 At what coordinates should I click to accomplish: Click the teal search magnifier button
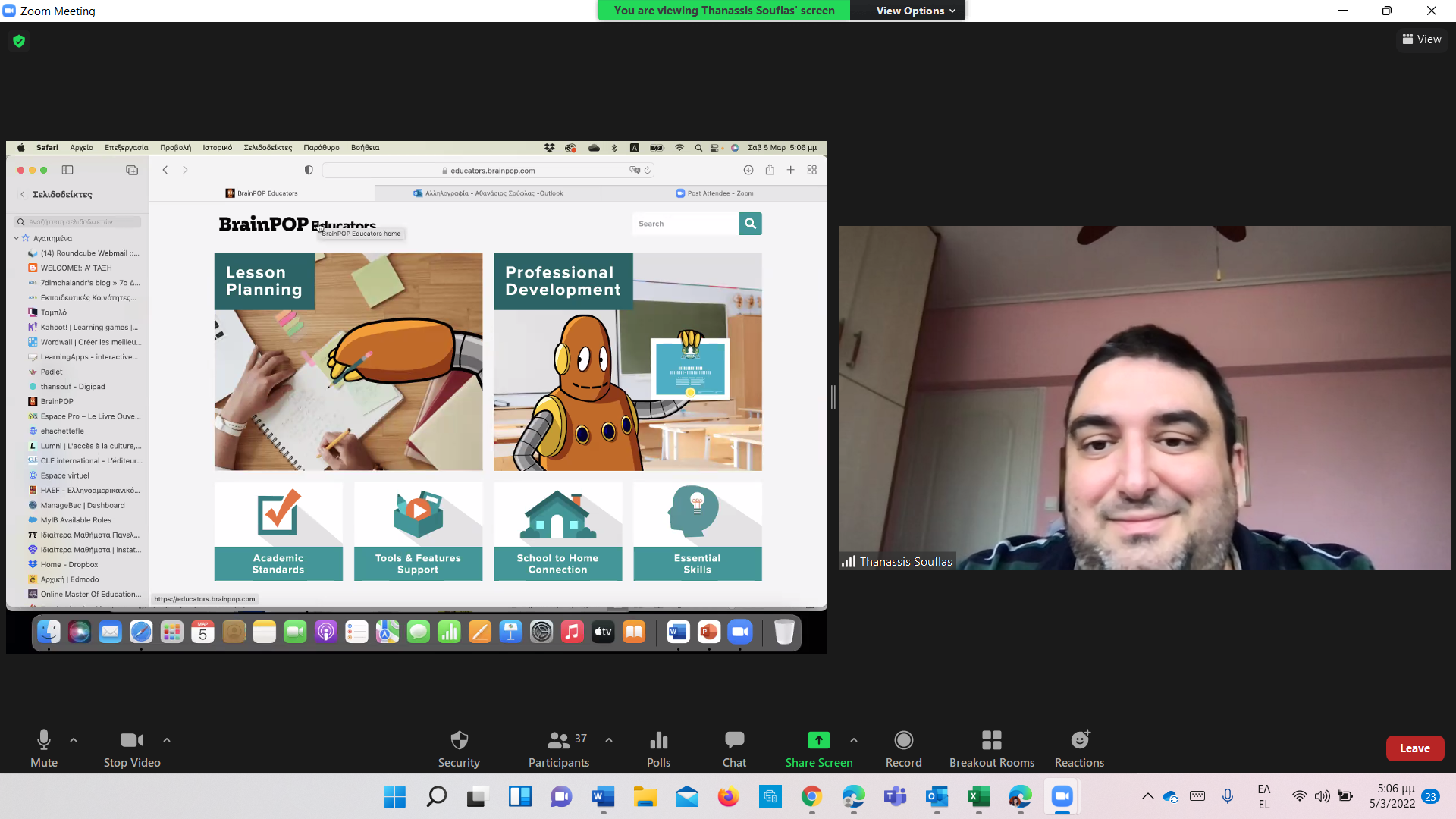click(750, 224)
